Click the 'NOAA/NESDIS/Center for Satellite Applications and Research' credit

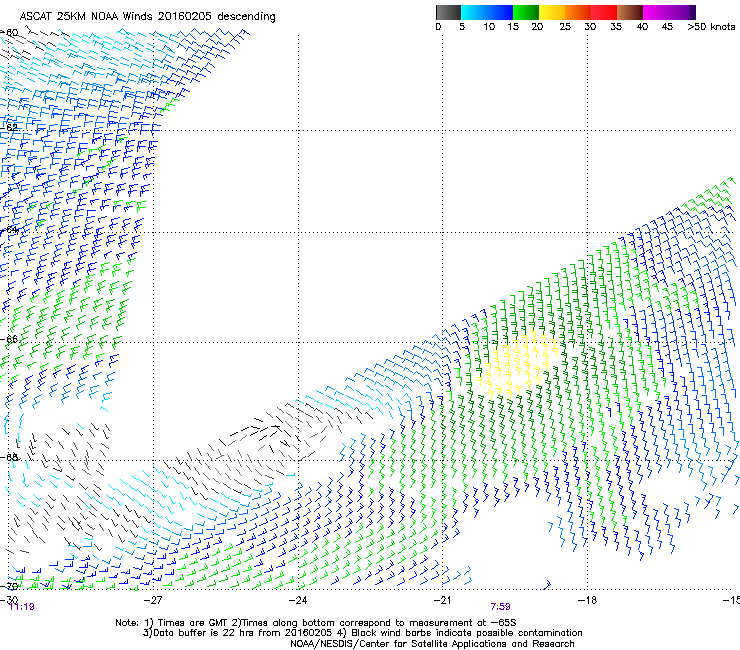(x=432, y=644)
